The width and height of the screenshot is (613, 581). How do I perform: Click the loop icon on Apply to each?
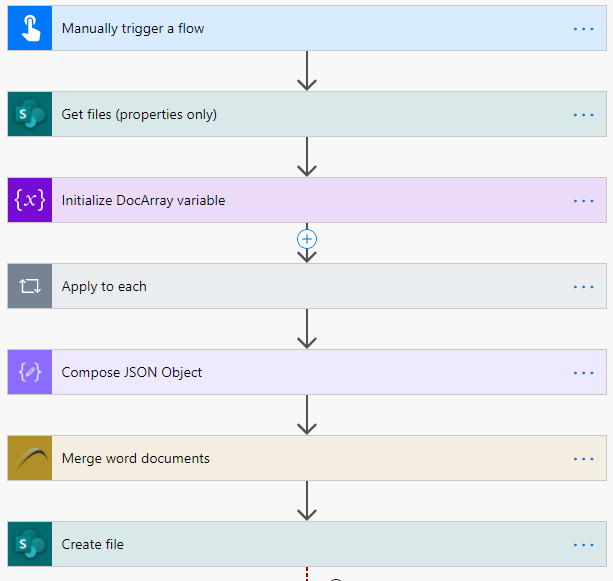(30, 286)
